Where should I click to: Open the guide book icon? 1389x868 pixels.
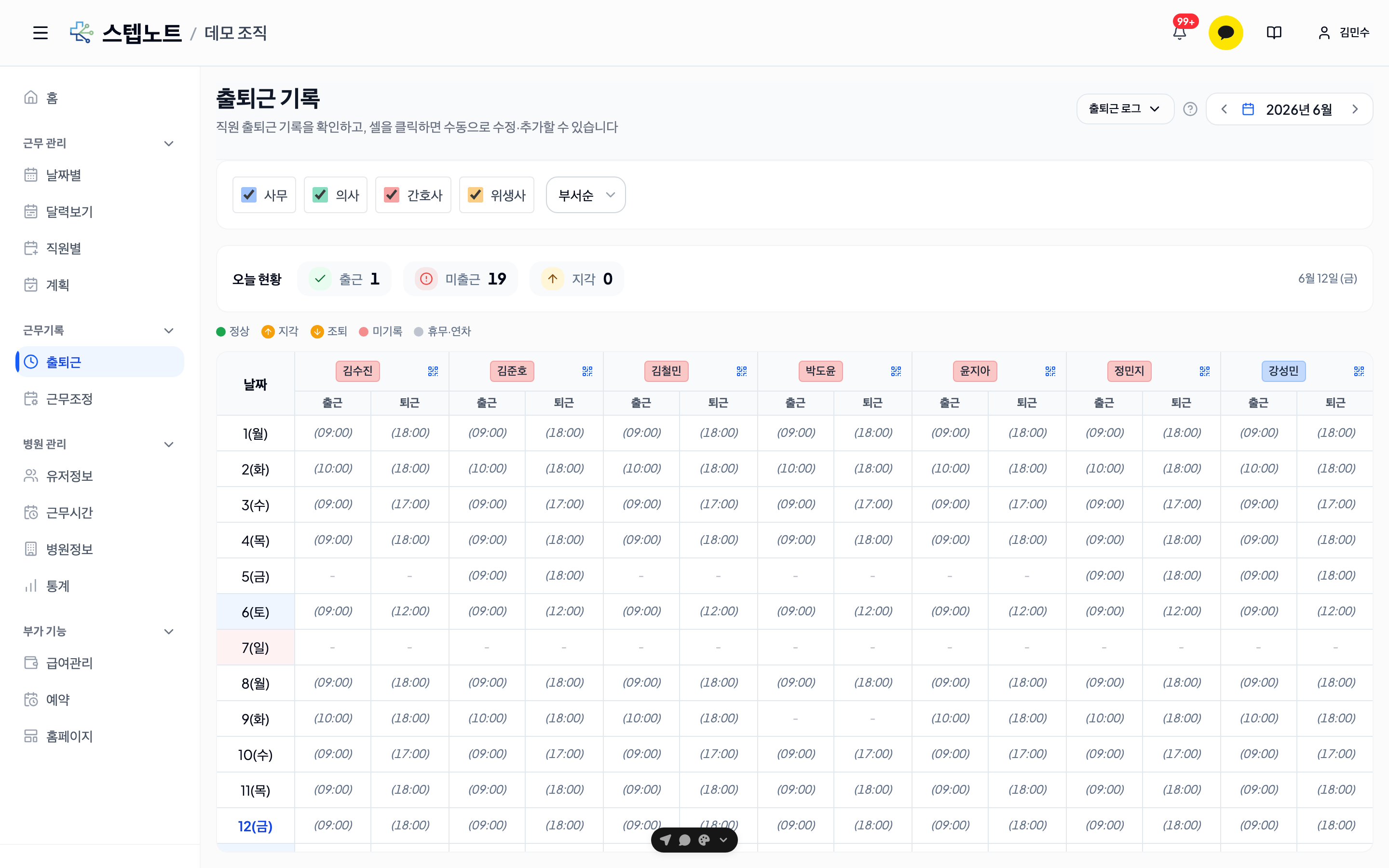click(x=1274, y=33)
